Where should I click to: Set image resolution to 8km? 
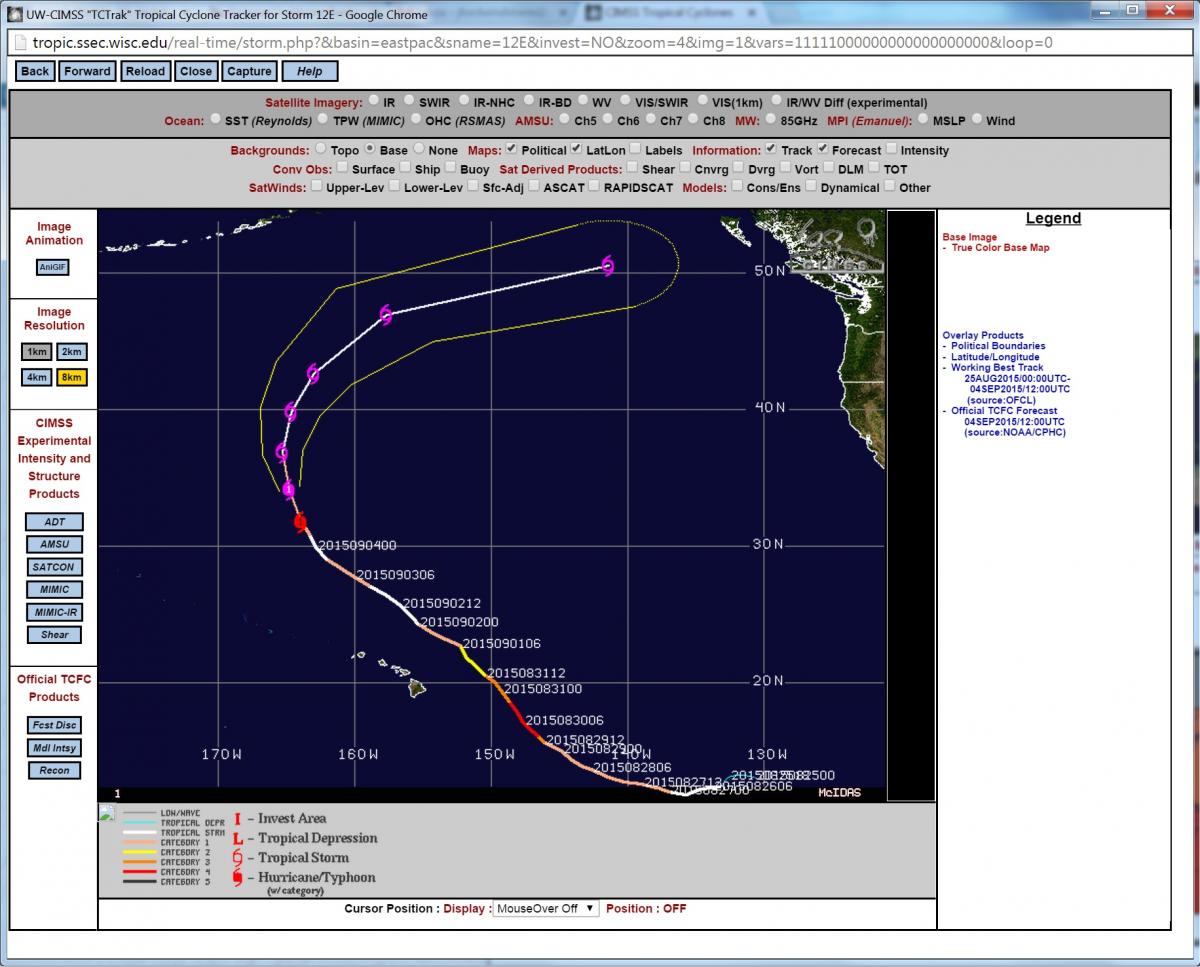pyautogui.click(x=71, y=377)
